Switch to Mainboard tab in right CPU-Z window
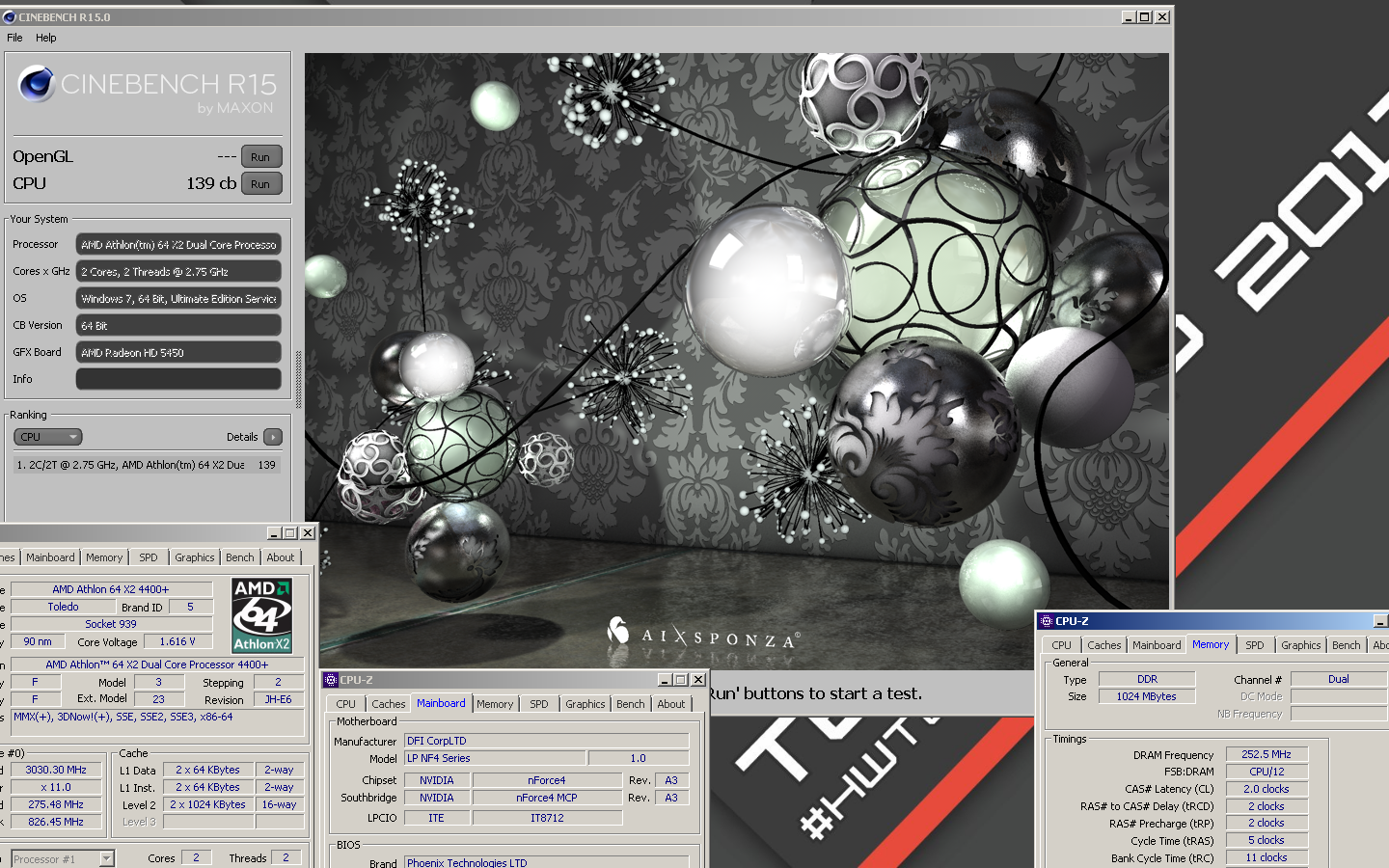Viewport: 1389px width, 868px height. pyautogui.click(x=1157, y=645)
